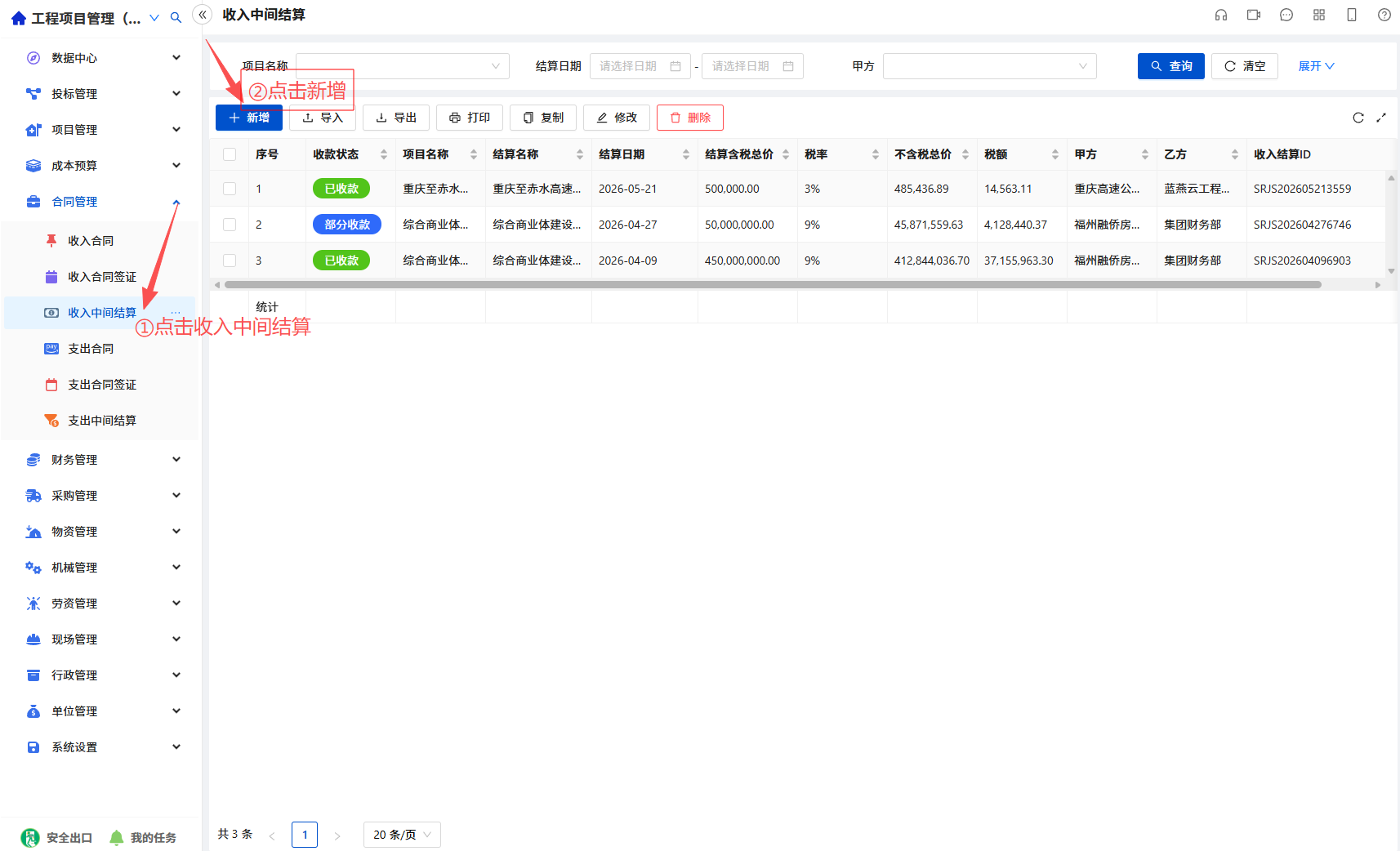The image size is (1400, 851).
Task: Sort by 税率 column sort icon
Action: pos(876,154)
